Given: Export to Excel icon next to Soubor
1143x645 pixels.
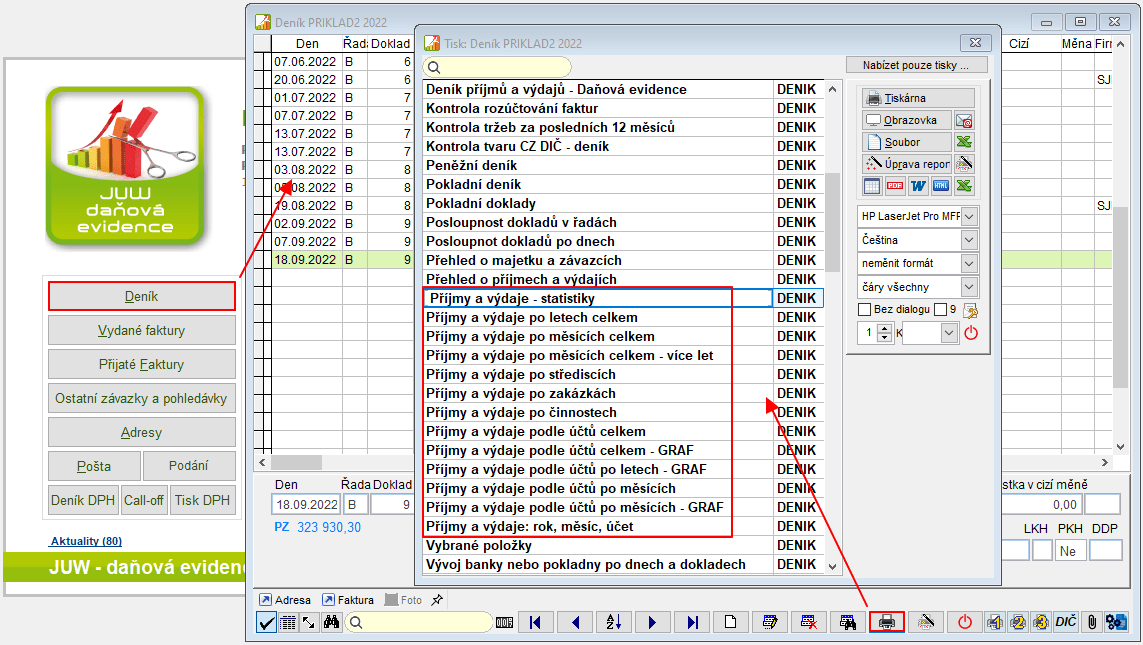Looking at the screenshot, I should (x=964, y=142).
